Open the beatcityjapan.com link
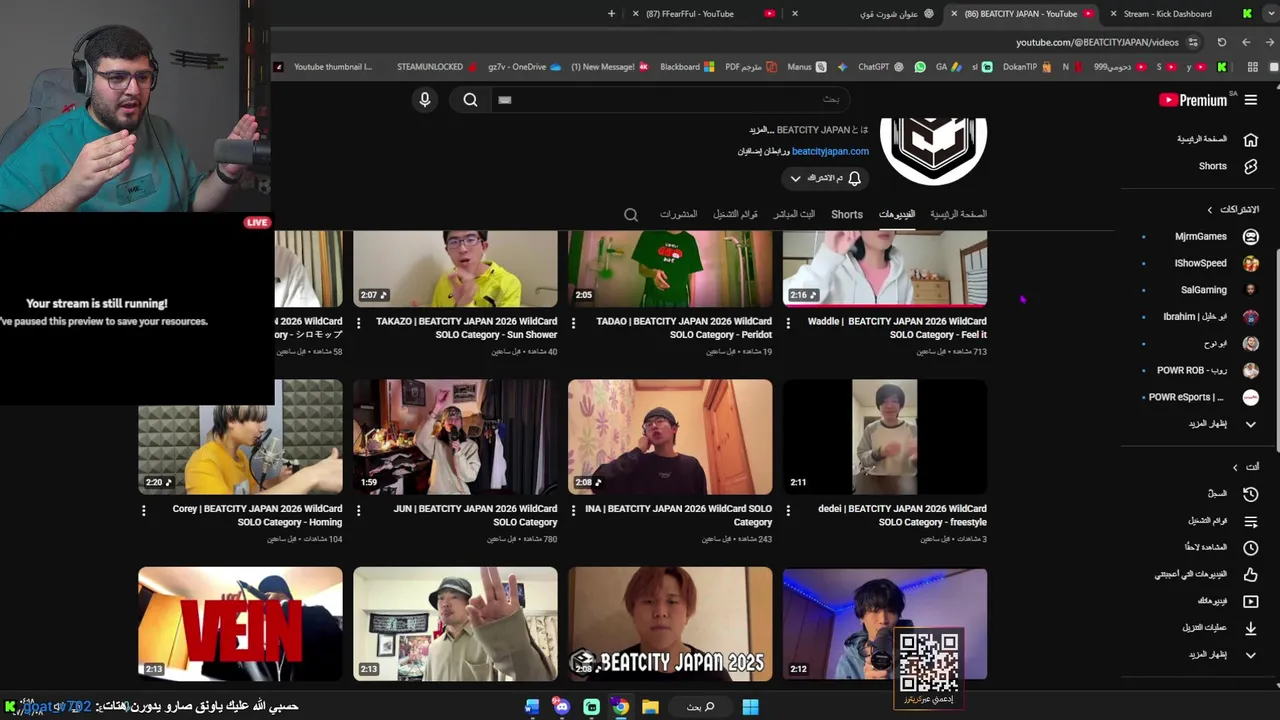 [830, 151]
